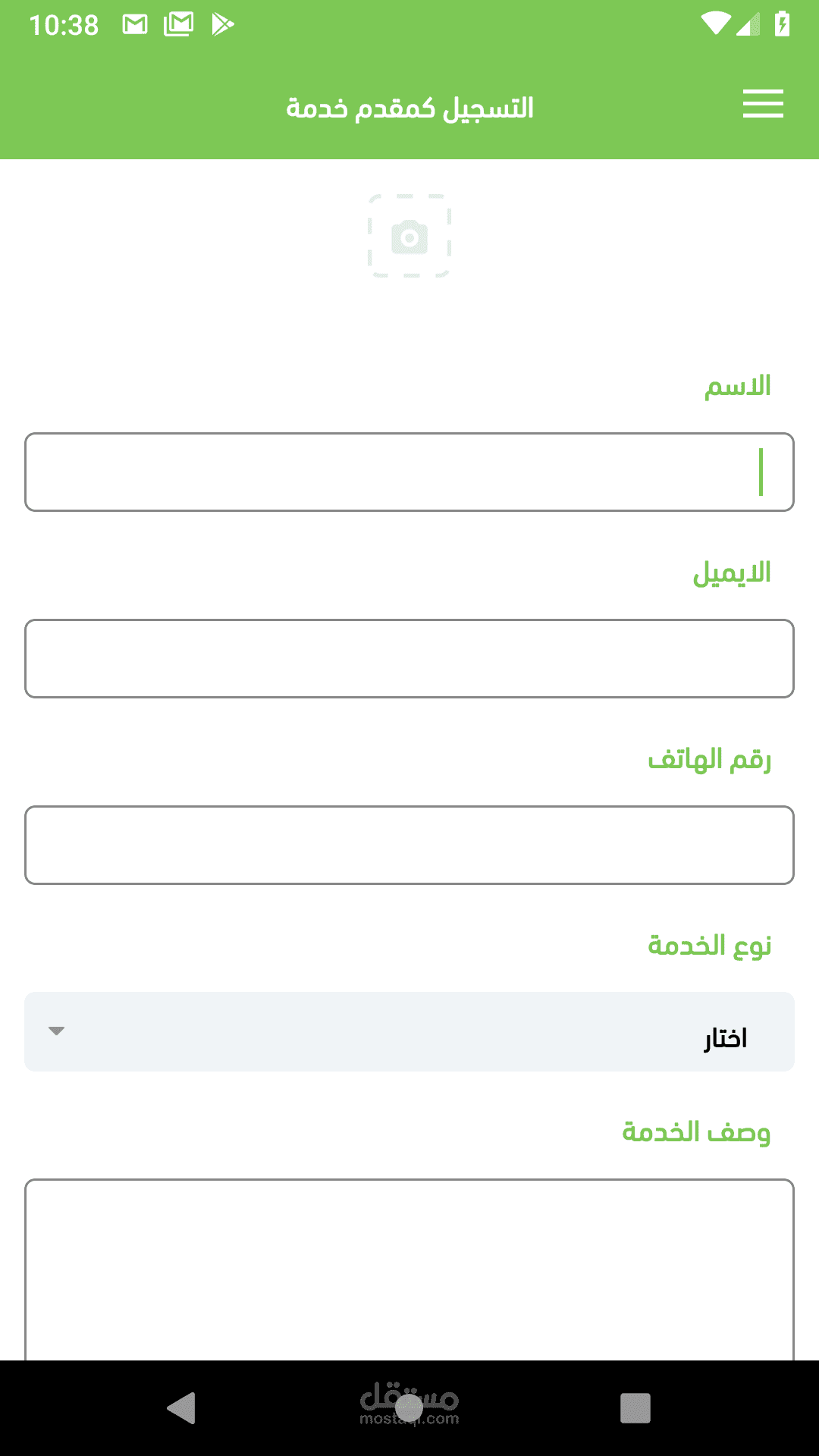This screenshot has width=819, height=1456.
Task: Tap the camera photo upload icon
Action: tap(409, 237)
